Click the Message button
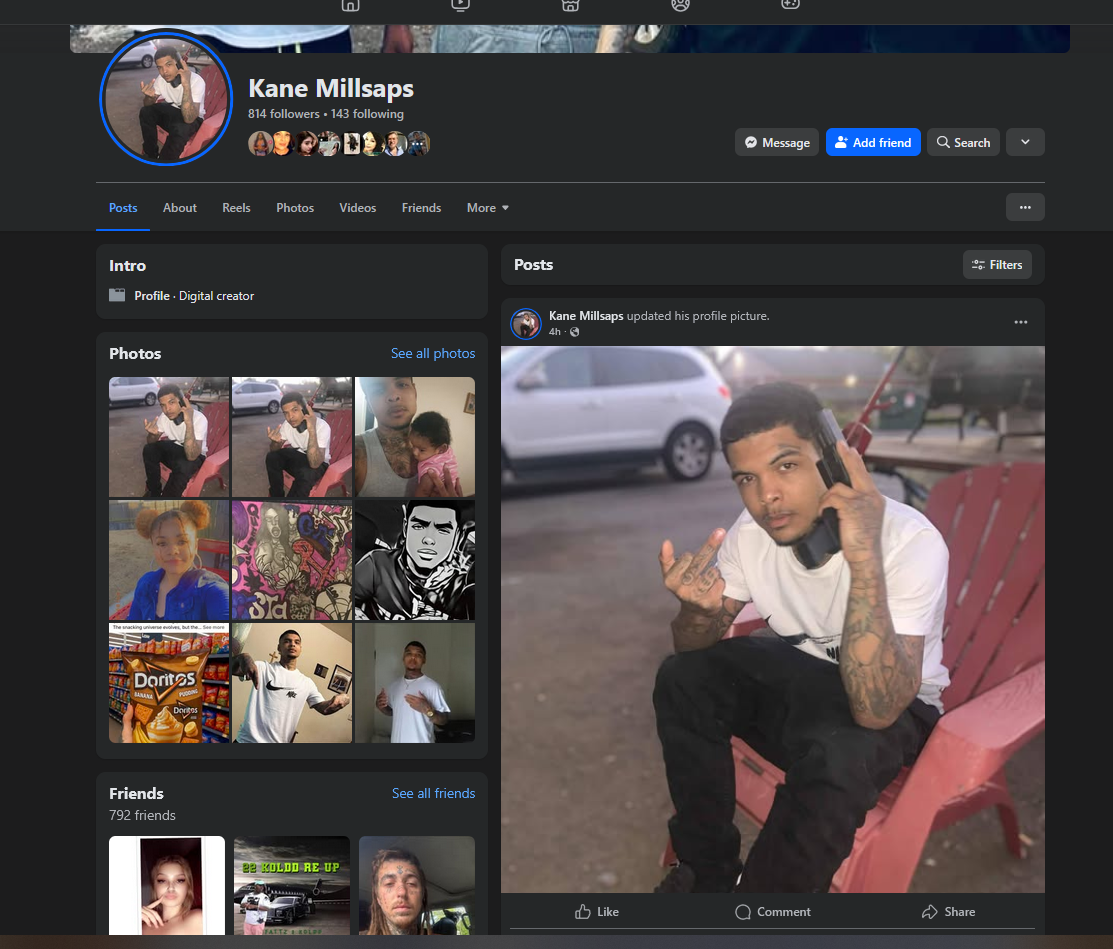This screenshot has width=1113, height=949. click(777, 142)
